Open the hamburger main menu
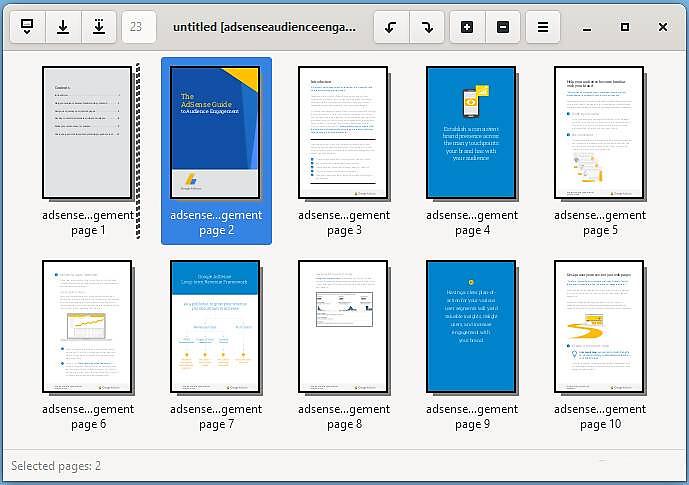Screen dimensions: 689x485 point(543,27)
